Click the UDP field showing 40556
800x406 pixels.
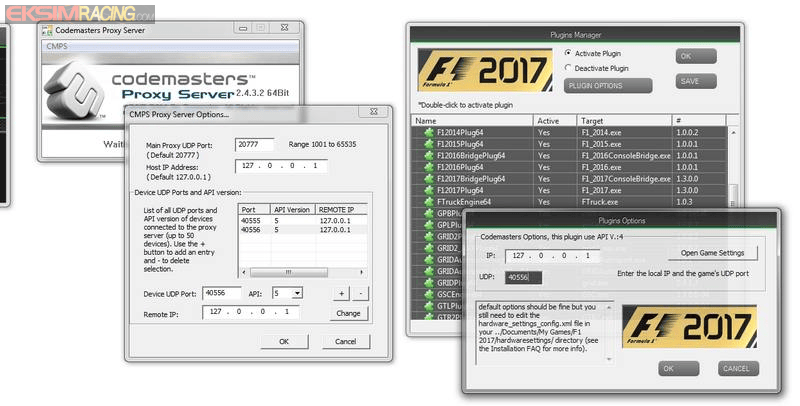point(523,277)
